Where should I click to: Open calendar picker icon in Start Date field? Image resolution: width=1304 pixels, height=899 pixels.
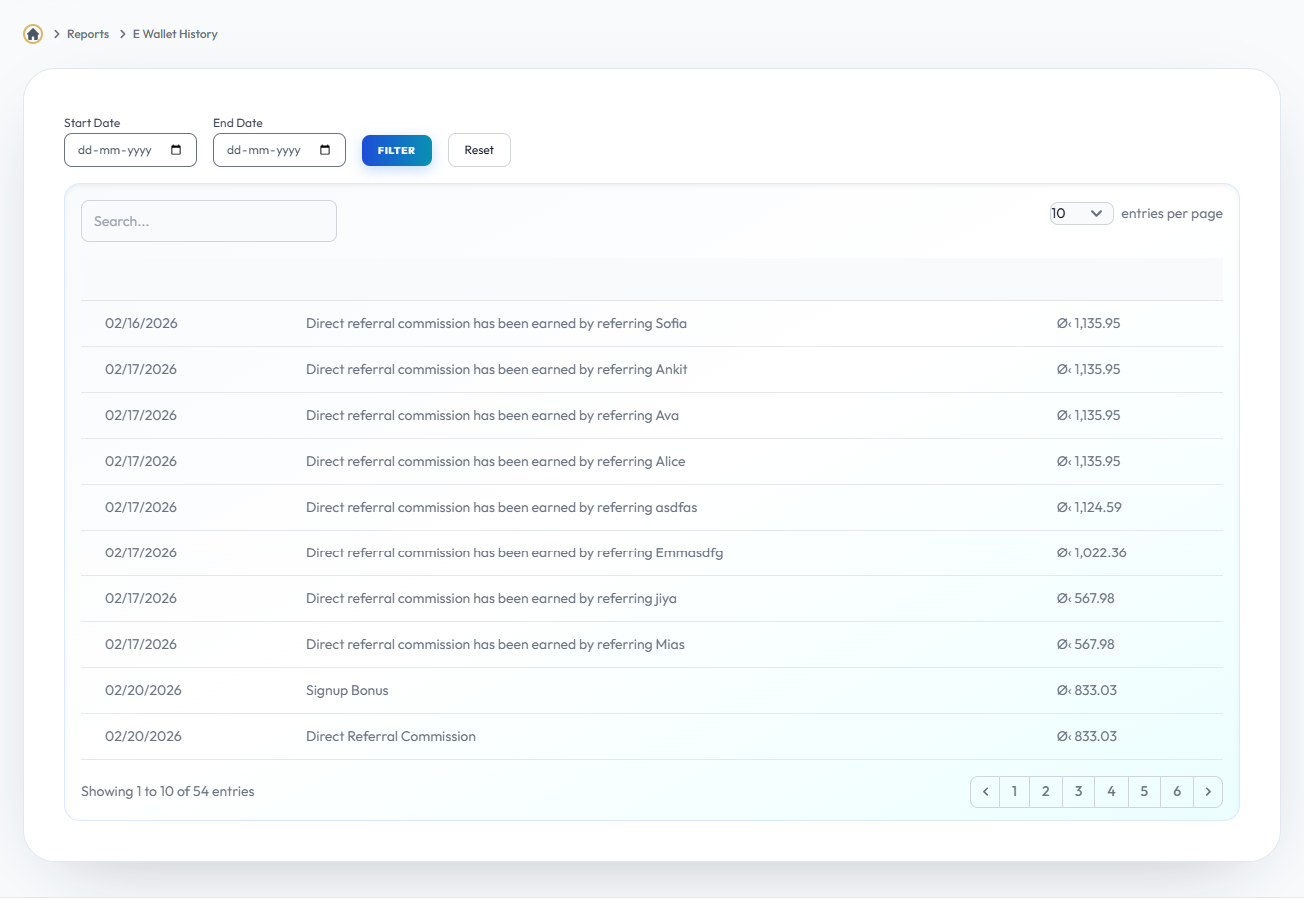click(177, 150)
